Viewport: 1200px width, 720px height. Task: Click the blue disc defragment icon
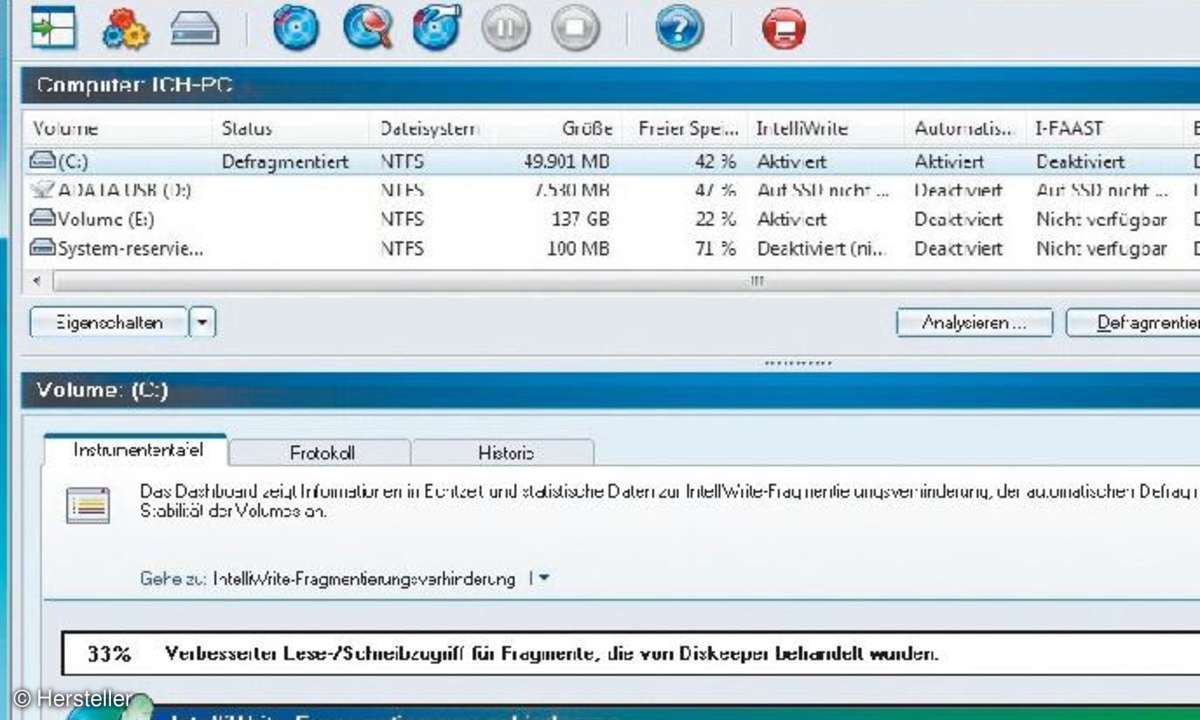pos(297,28)
